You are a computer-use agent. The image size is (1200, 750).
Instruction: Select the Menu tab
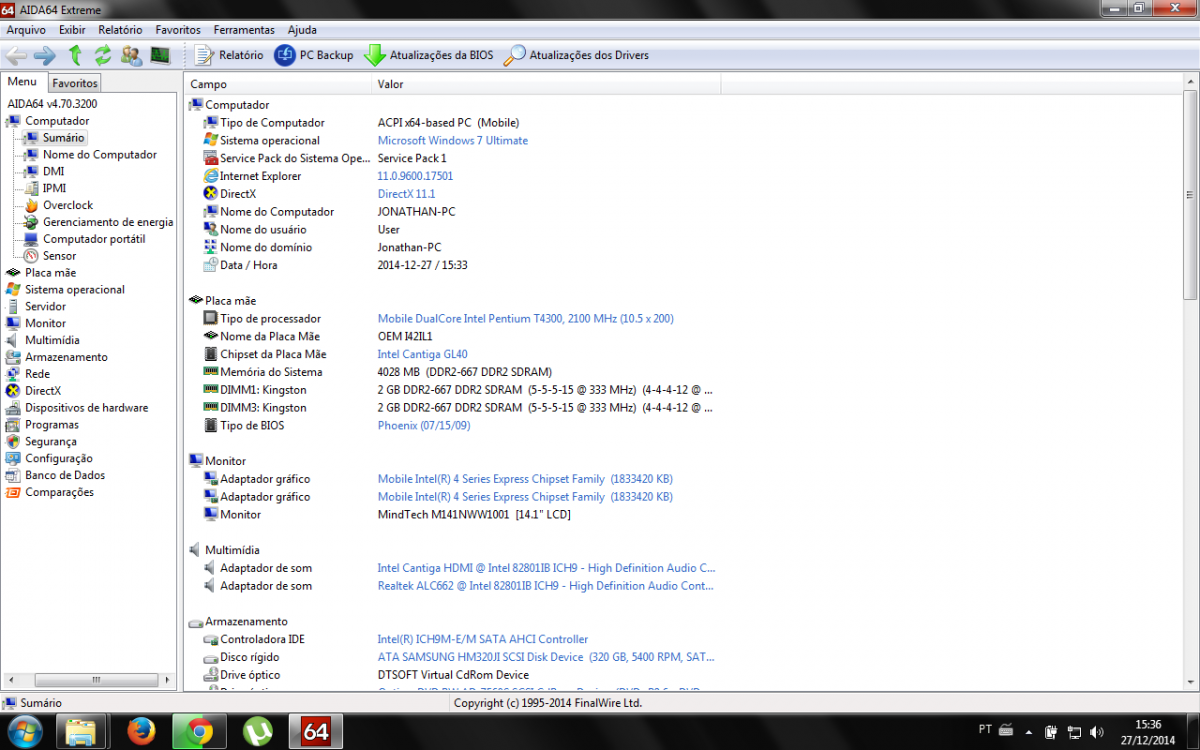pyautogui.click(x=23, y=82)
